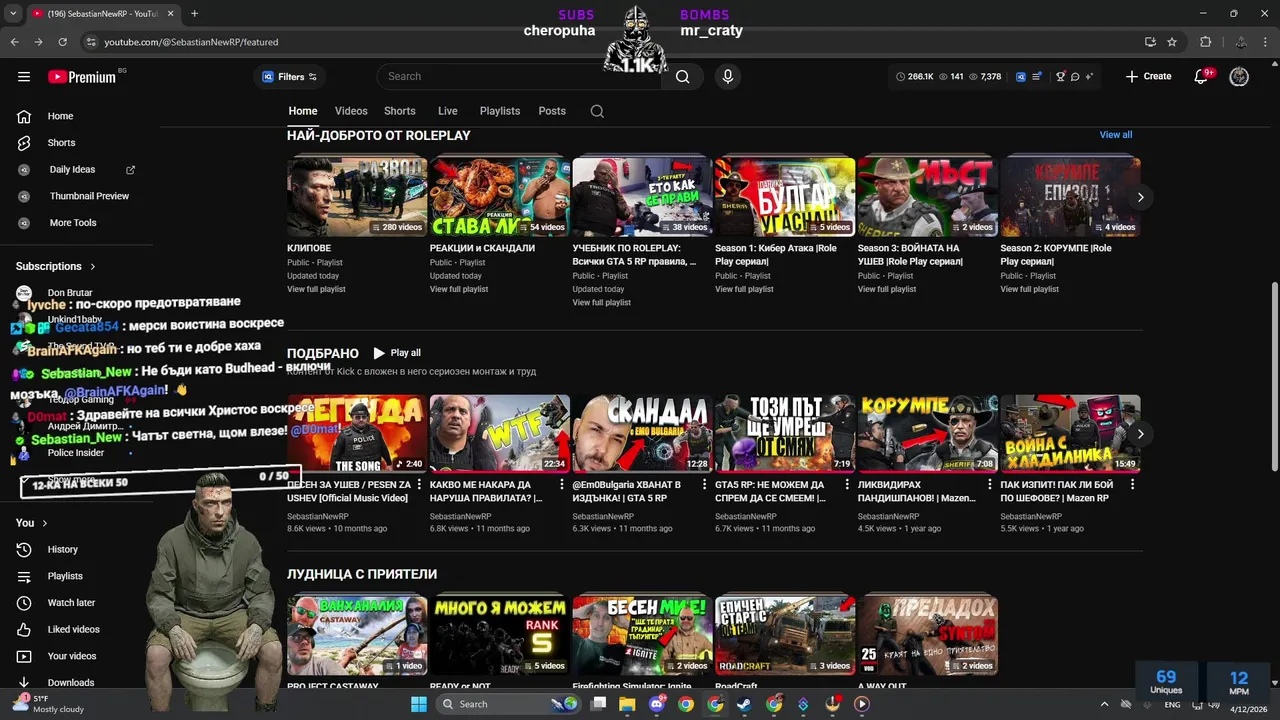The image size is (1280, 720).
Task: Open the Police Insider subscription
Action: [x=75, y=453]
